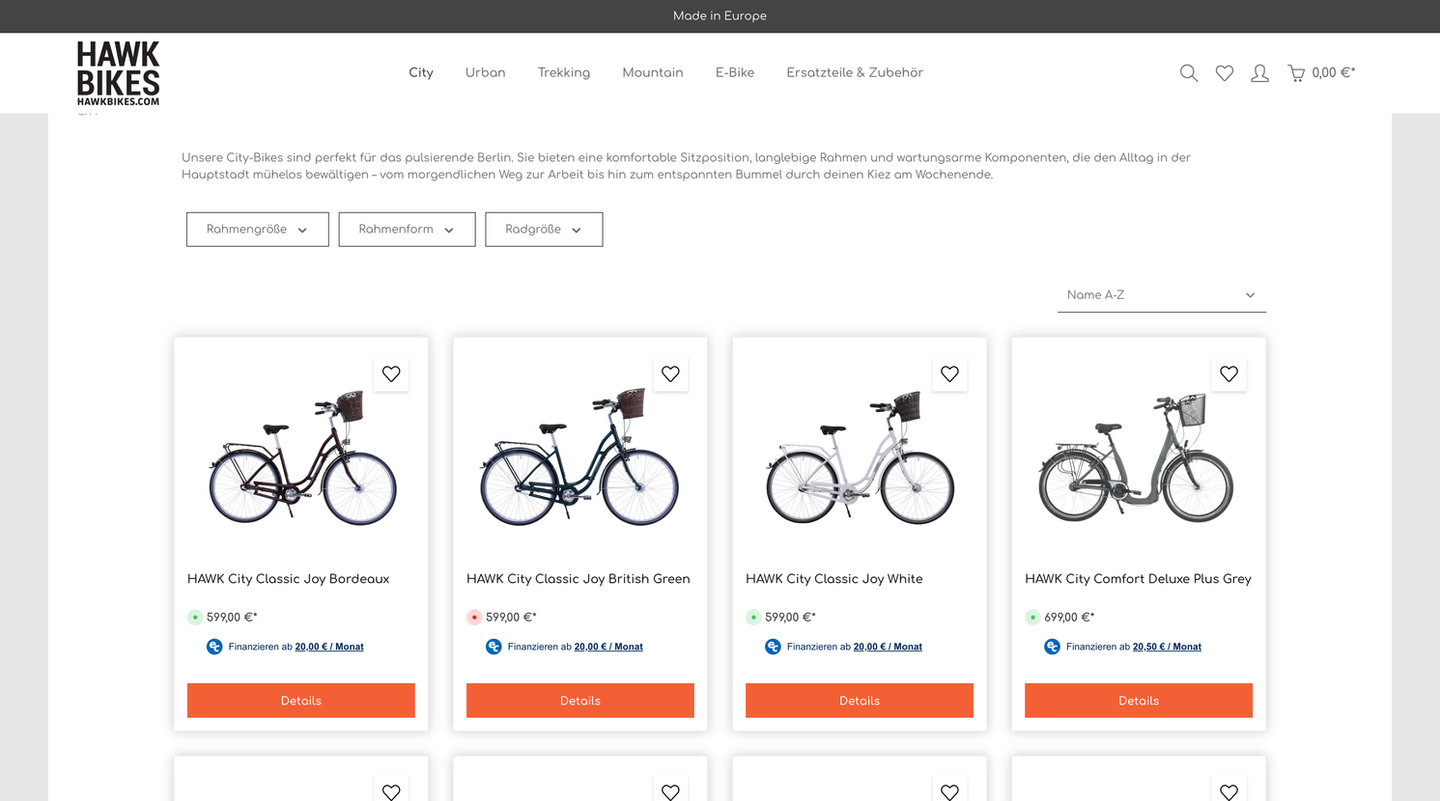Click financing logo icon under Bordeaux bike
Viewport: 1440px width, 801px height.
point(214,647)
